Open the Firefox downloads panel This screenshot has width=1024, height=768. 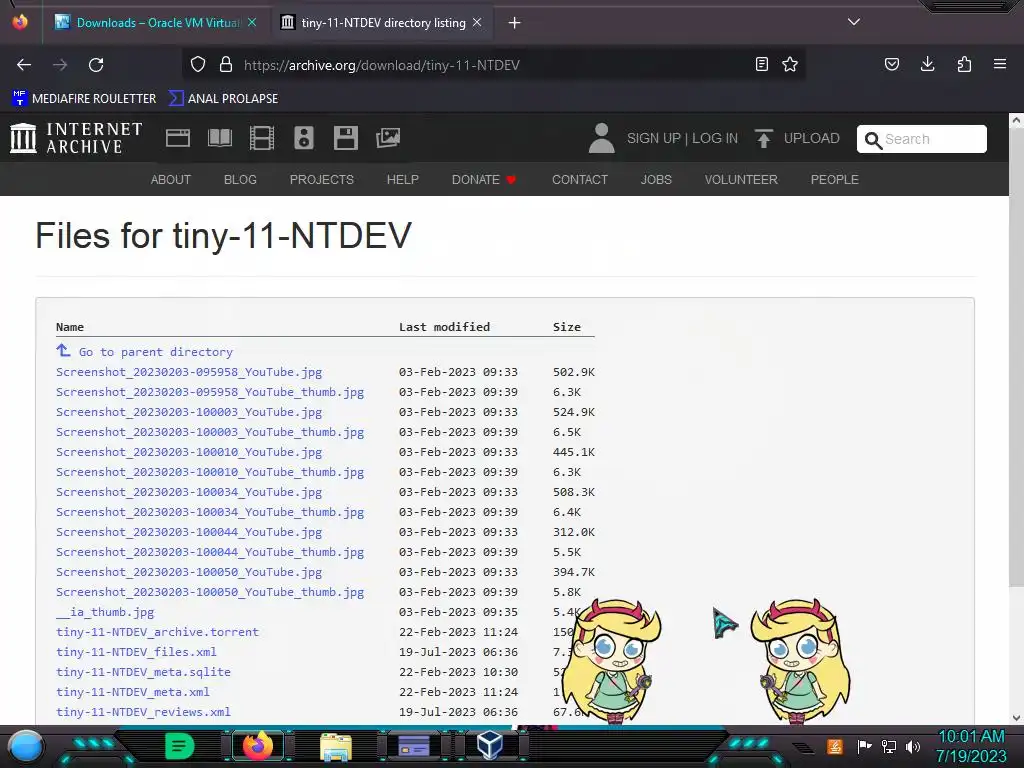(x=927, y=64)
